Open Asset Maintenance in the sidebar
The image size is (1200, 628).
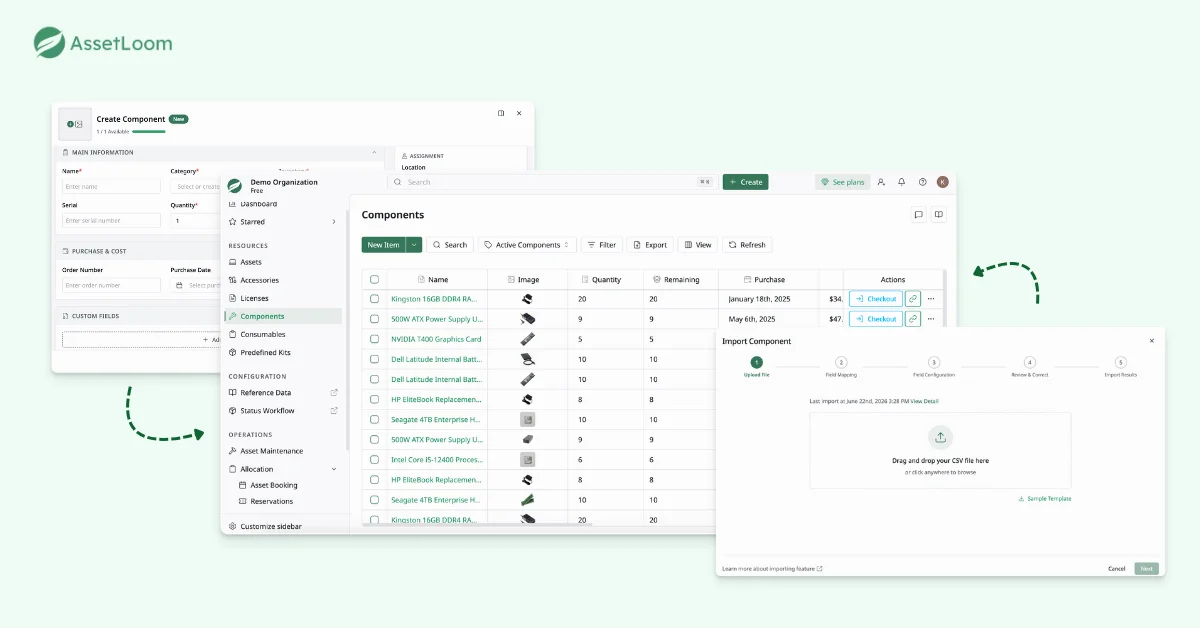point(271,451)
